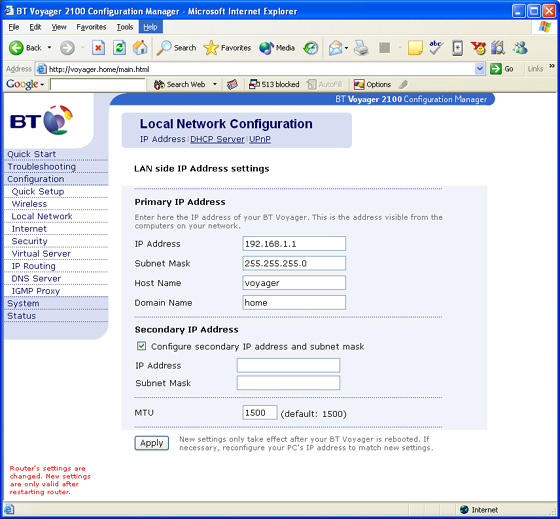Image resolution: width=560 pixels, height=519 pixels.
Task: Click the Search Web button
Action: point(180,84)
